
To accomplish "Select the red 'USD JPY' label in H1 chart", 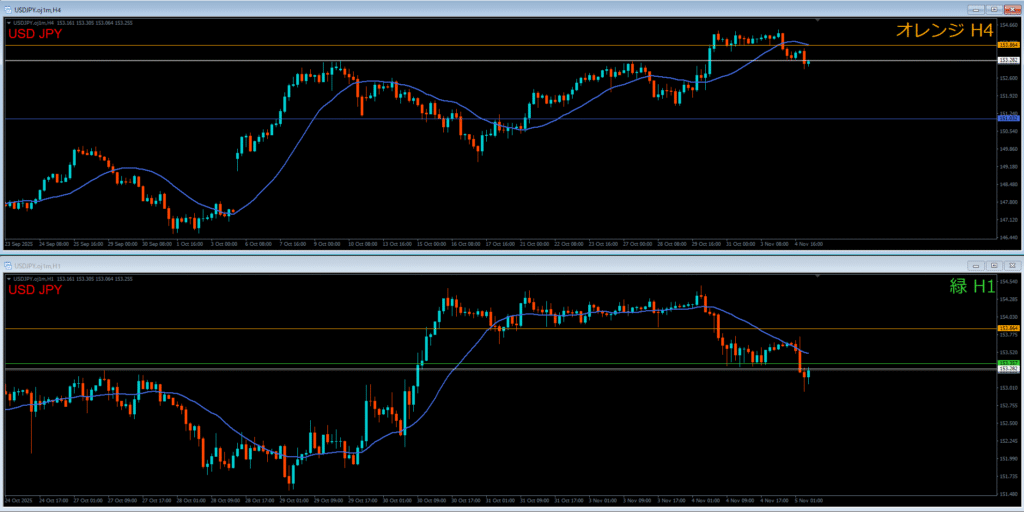I will [34, 289].
